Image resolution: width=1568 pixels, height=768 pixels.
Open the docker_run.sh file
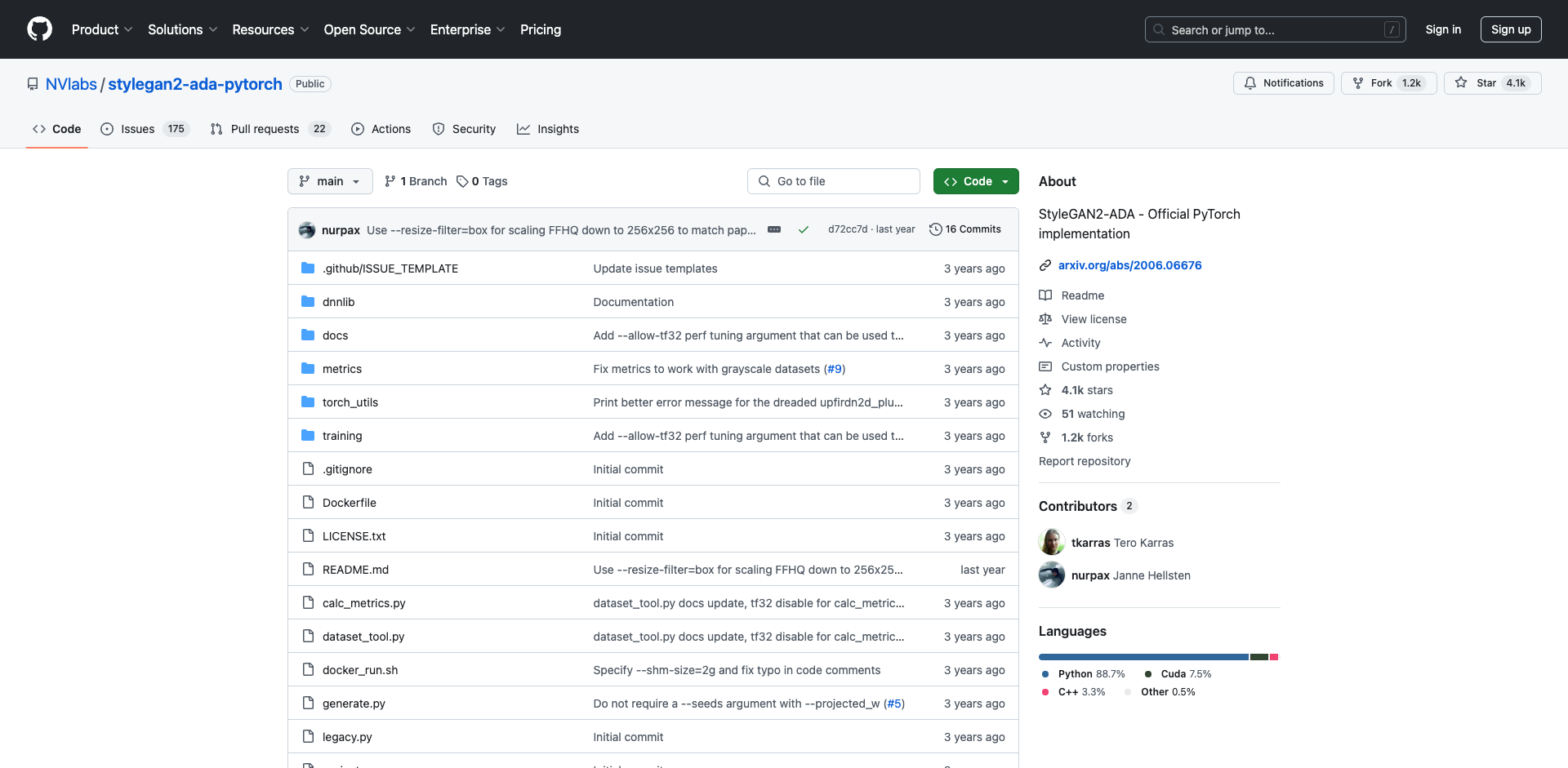(x=360, y=670)
